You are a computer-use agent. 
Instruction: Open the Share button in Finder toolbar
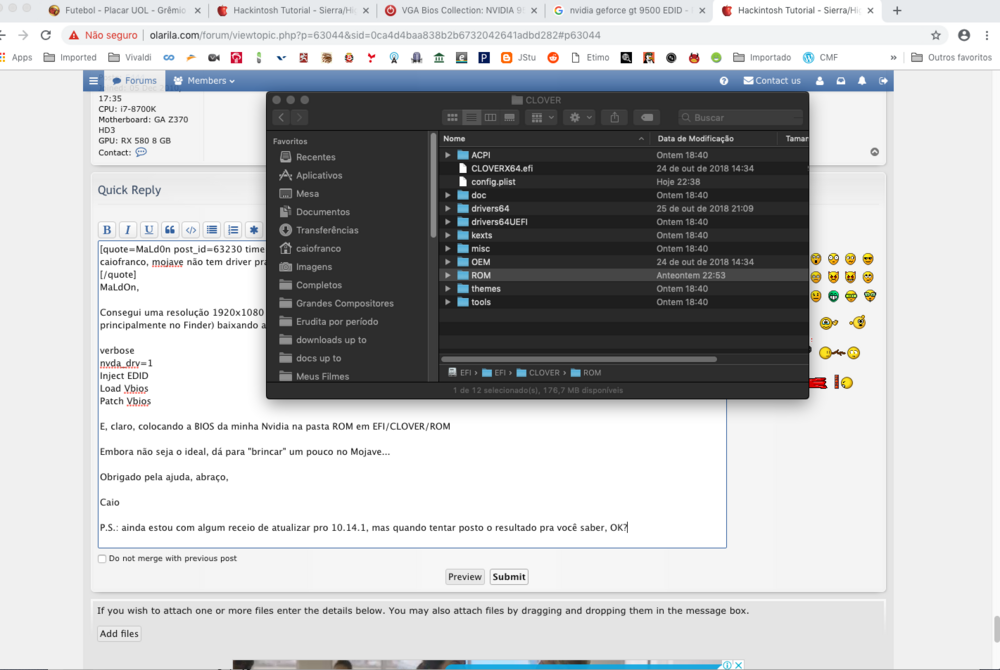tap(614, 117)
